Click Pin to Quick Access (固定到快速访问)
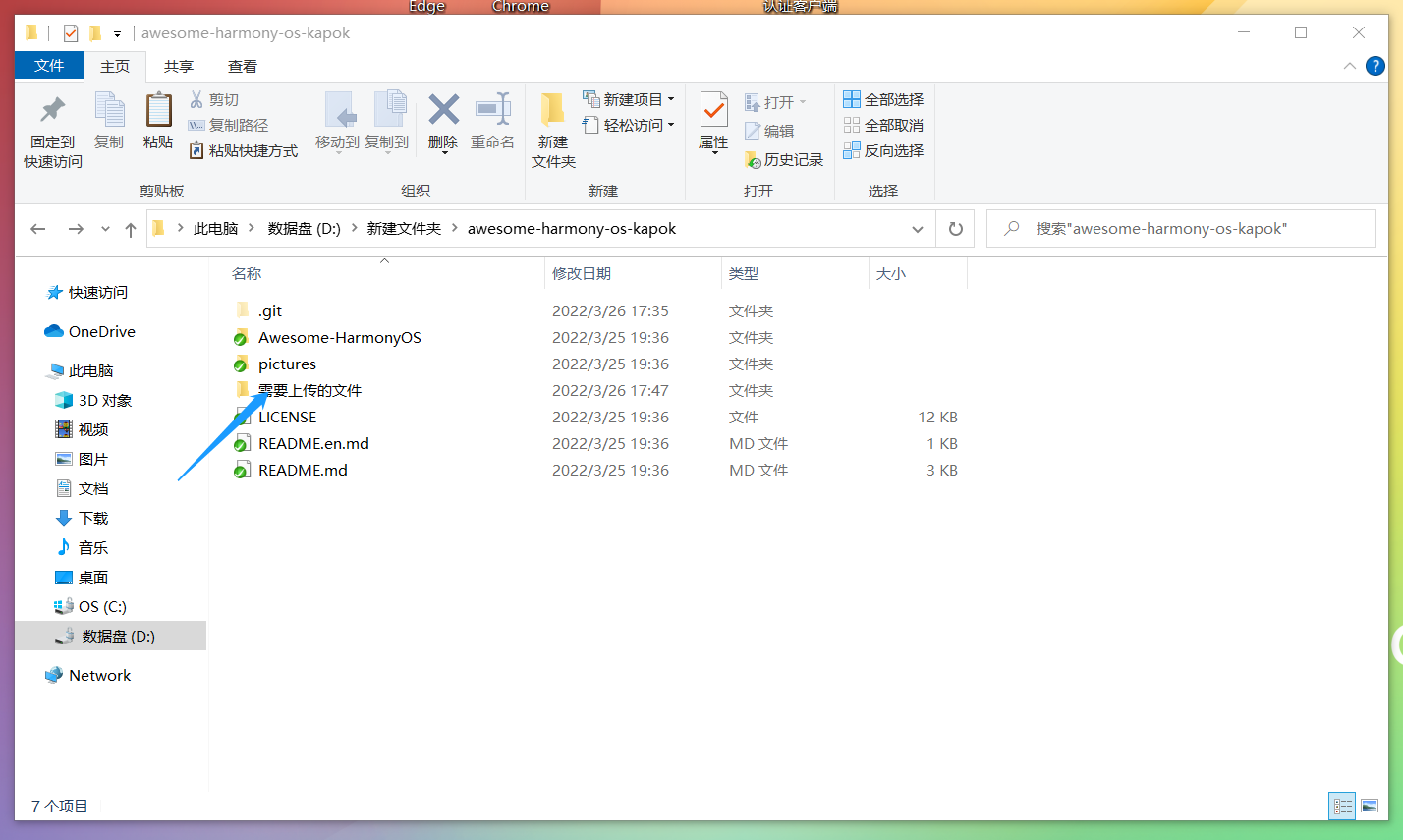This screenshot has width=1403, height=840. click(x=53, y=132)
